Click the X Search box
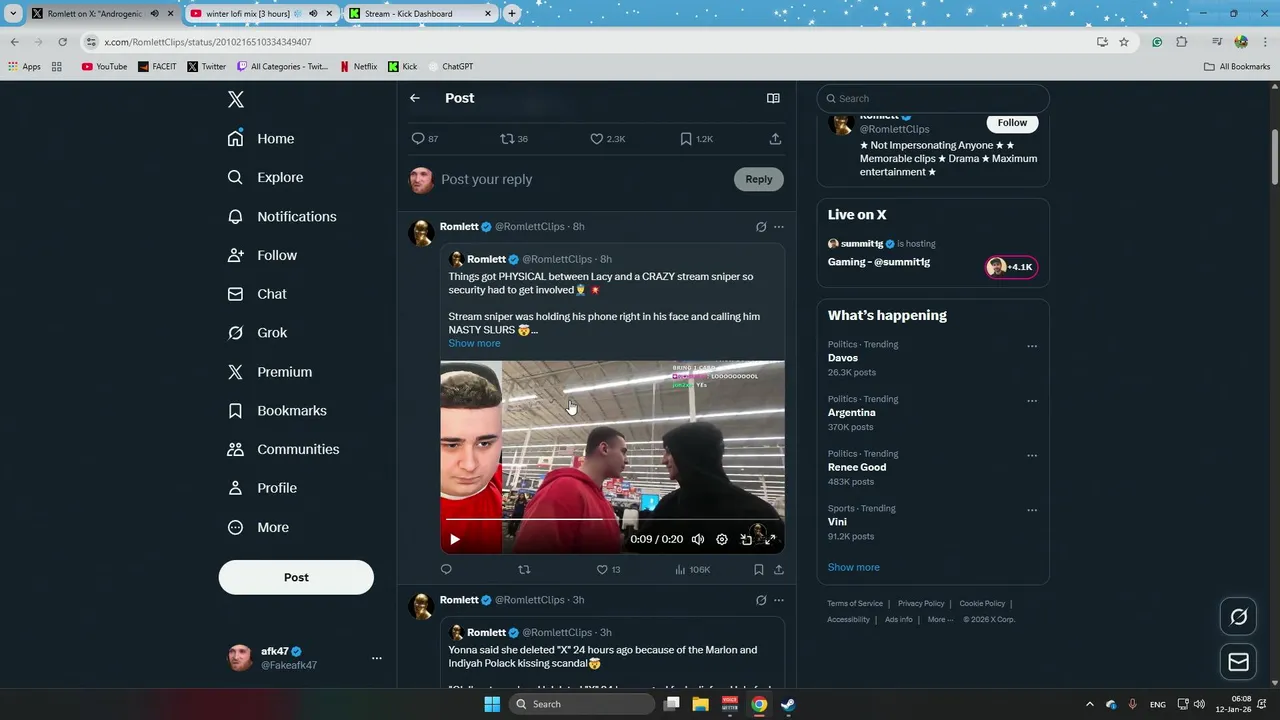Image resolution: width=1280 pixels, height=720 pixels. (x=933, y=98)
